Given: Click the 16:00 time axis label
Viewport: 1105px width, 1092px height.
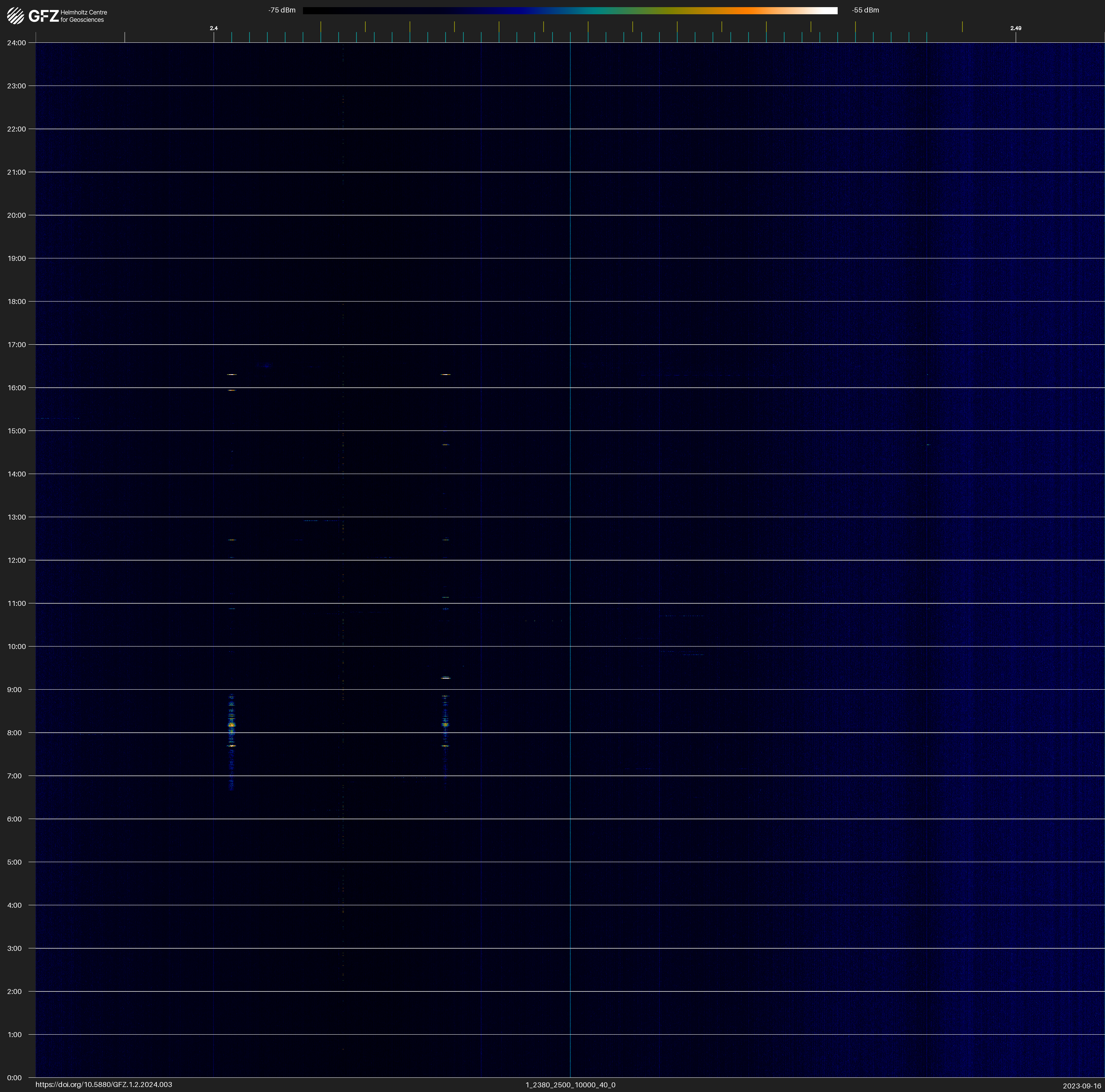Looking at the screenshot, I should click(17, 388).
